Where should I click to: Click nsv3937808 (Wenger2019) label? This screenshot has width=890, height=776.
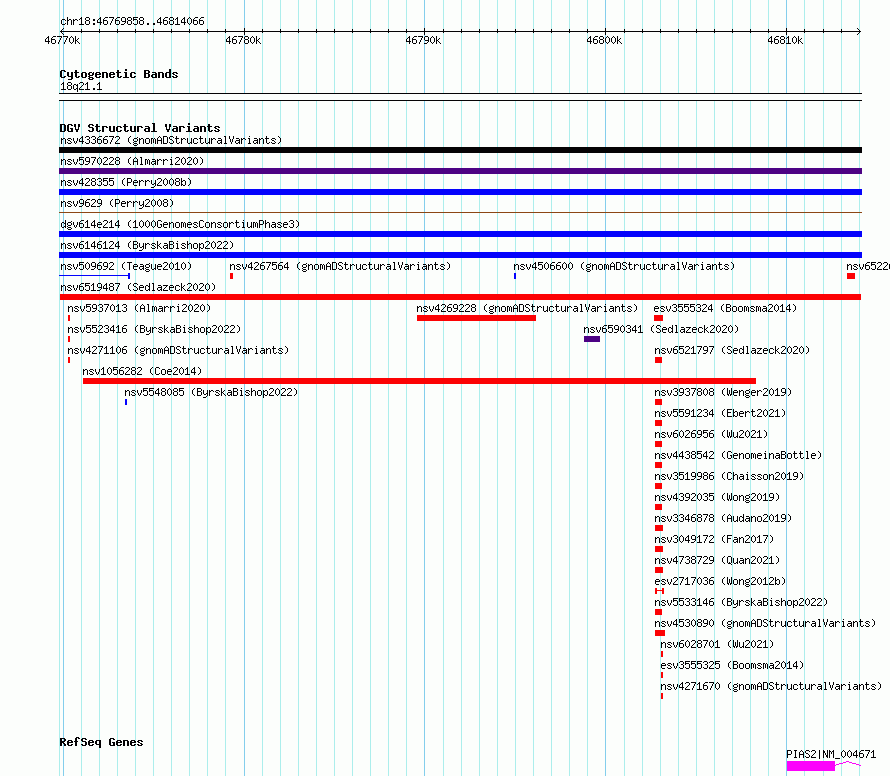click(x=723, y=392)
